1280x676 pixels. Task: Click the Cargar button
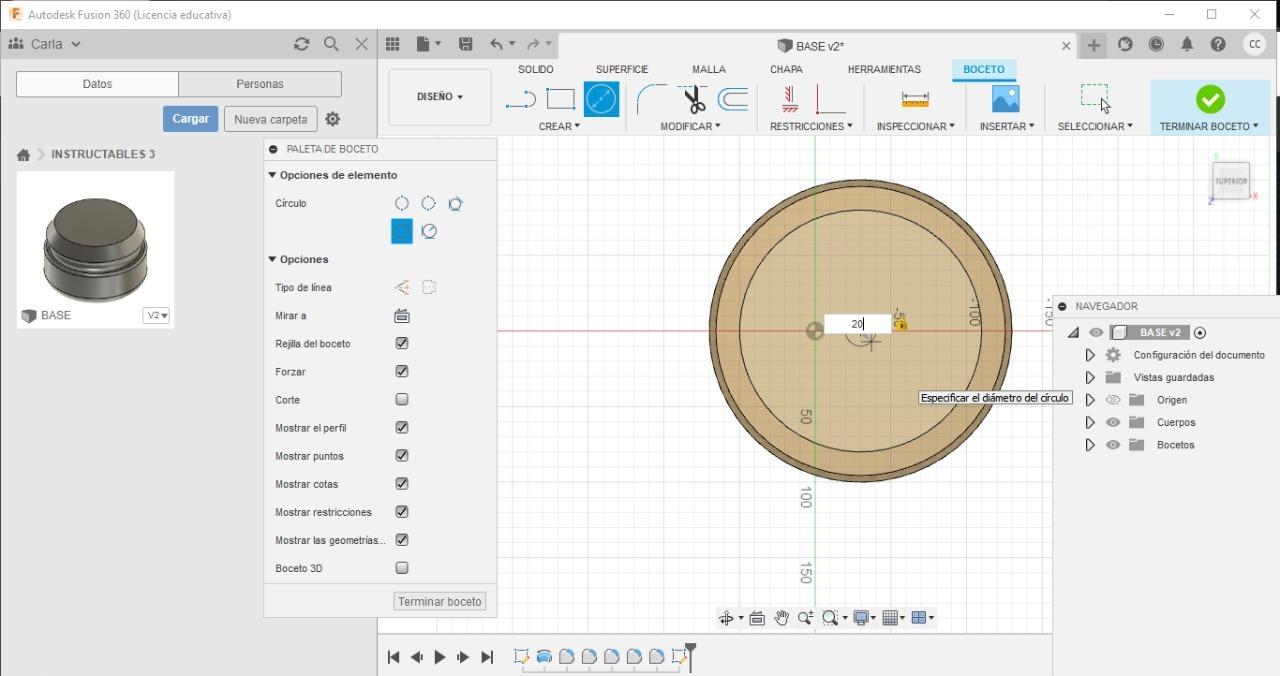[190, 119]
